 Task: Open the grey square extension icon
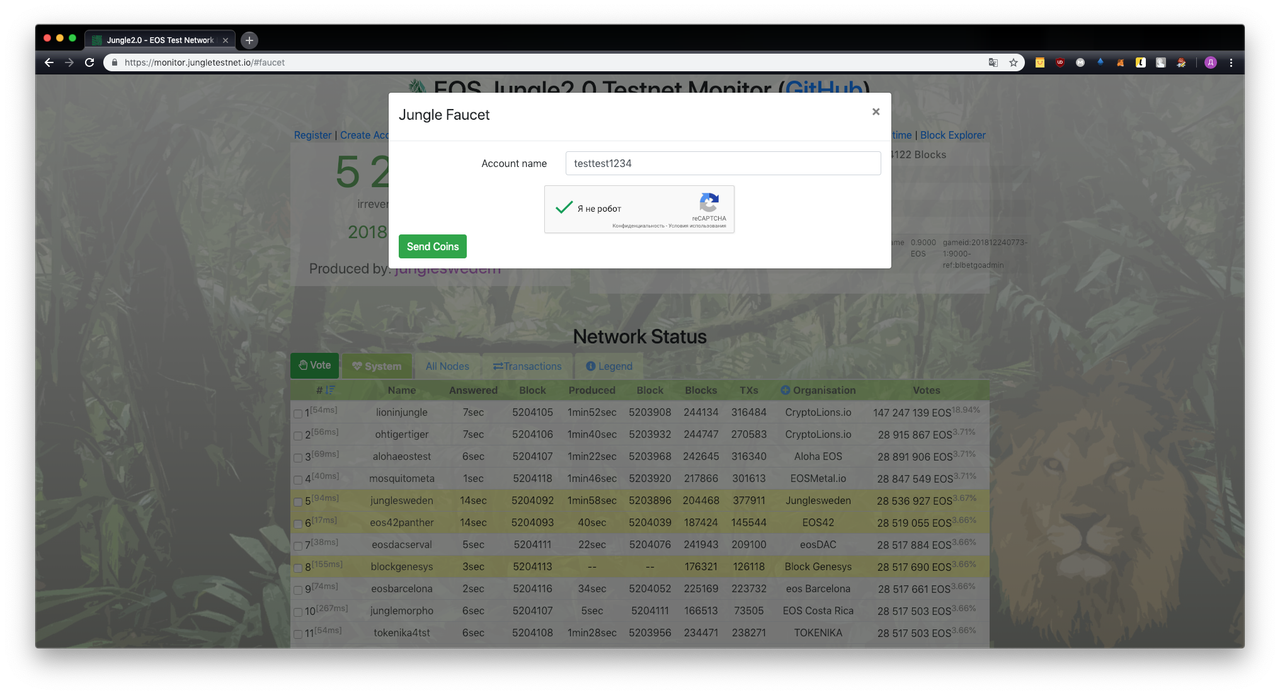pos(1161,62)
